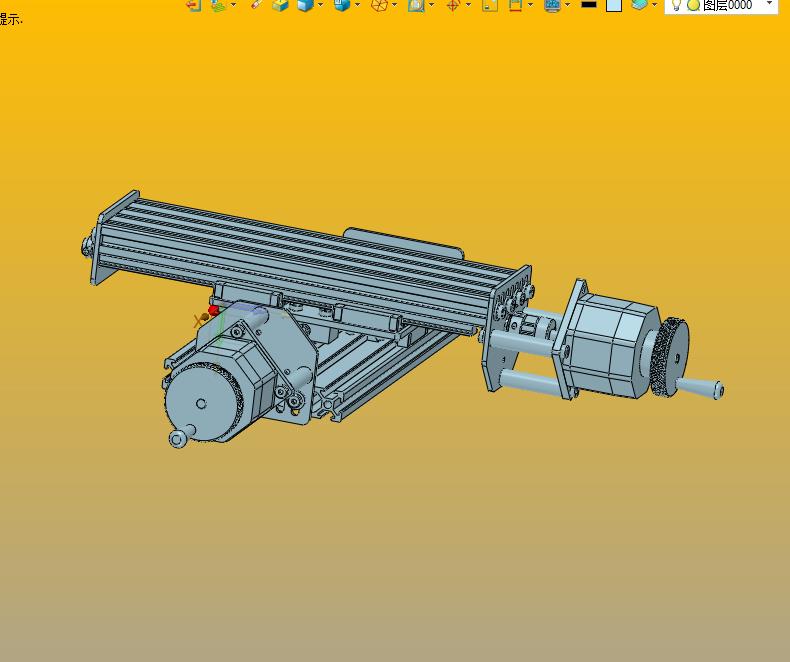Click the light blue color swatch
The width and height of the screenshot is (790, 662).
coord(614,5)
